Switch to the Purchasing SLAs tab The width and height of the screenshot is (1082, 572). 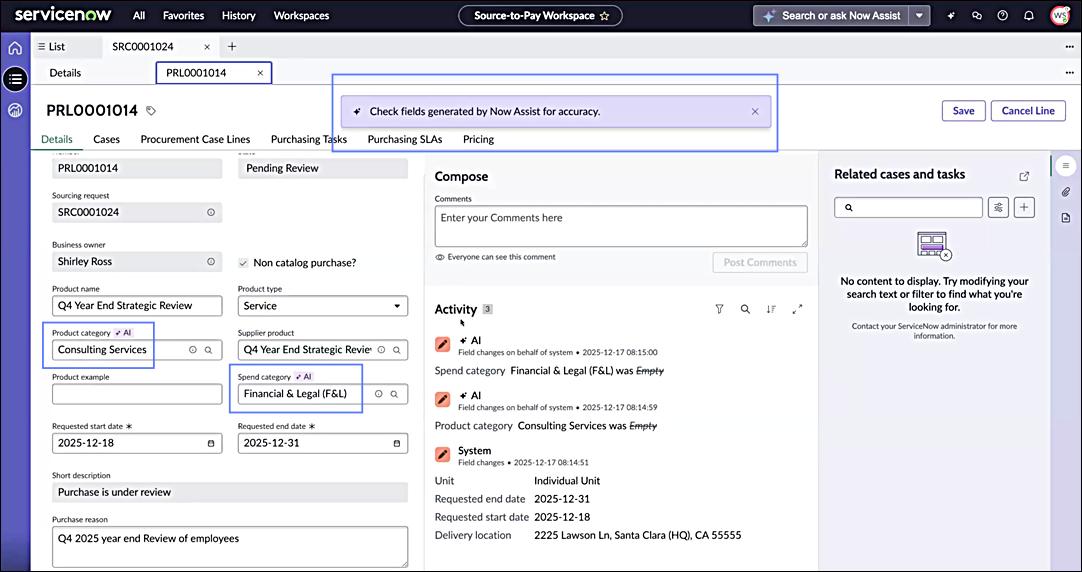click(x=405, y=139)
